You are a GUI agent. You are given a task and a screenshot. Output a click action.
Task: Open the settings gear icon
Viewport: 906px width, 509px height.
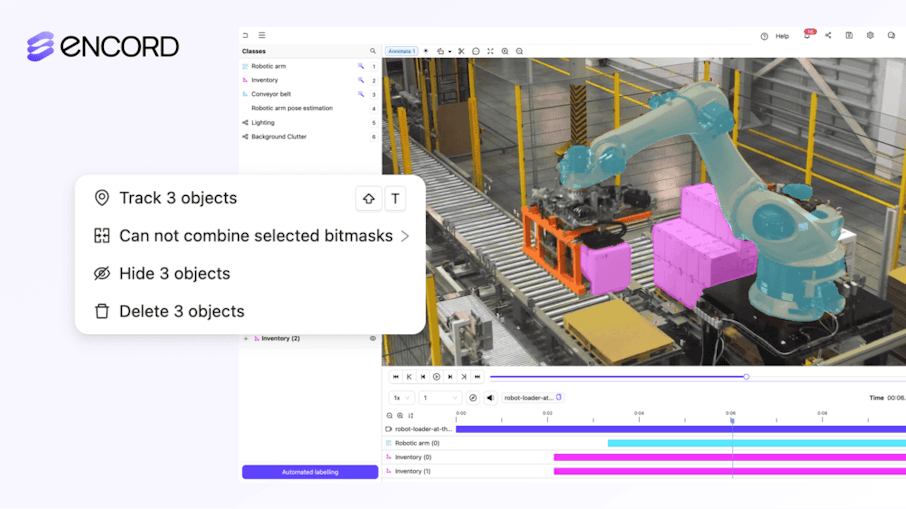[x=870, y=36]
